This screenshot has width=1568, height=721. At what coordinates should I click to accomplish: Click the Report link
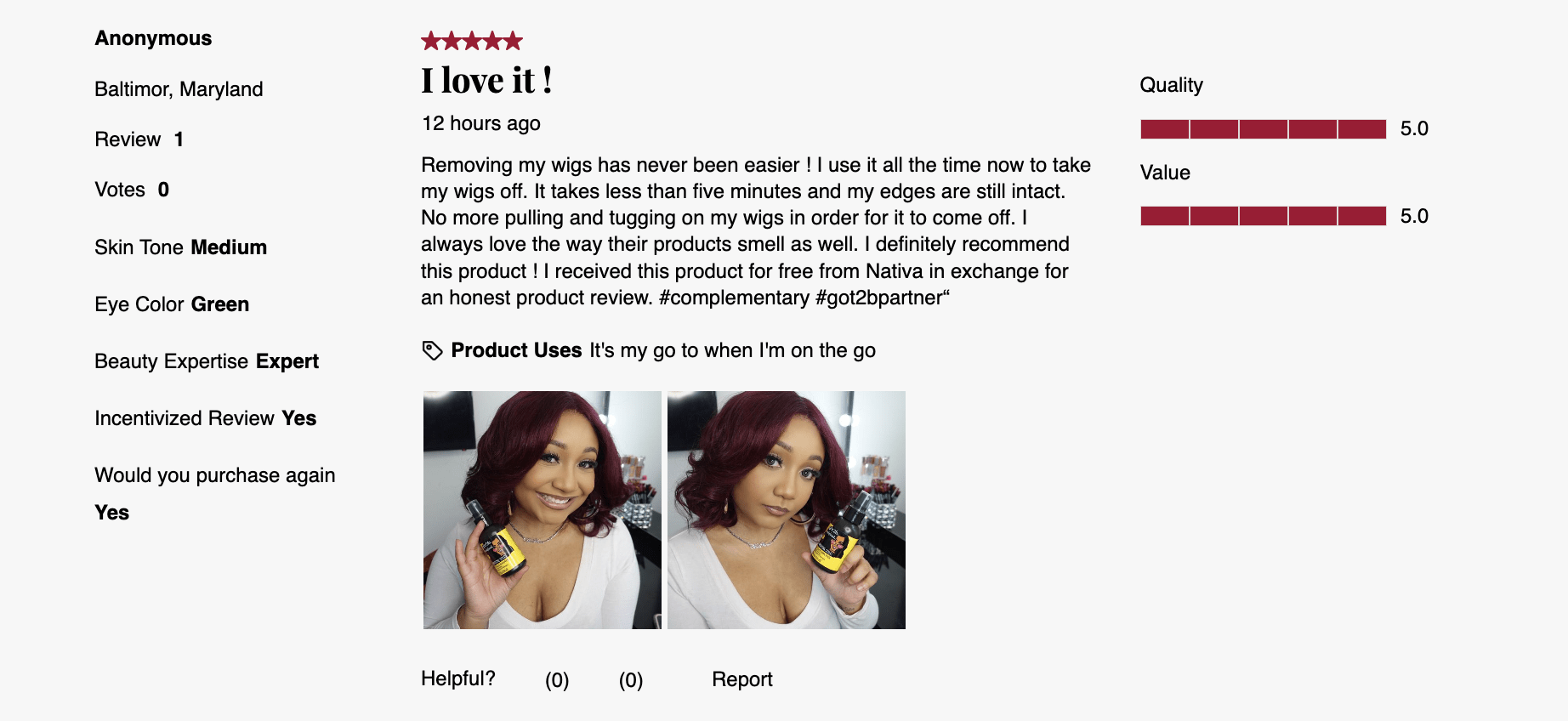click(x=742, y=679)
